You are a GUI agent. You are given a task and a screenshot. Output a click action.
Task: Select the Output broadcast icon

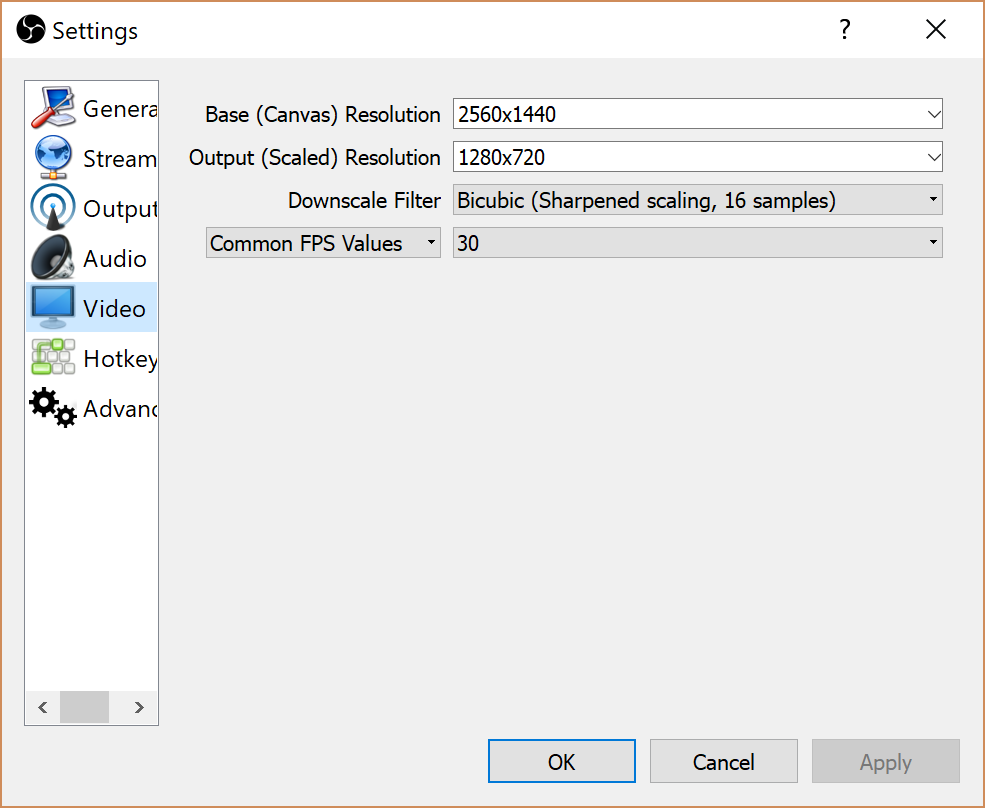pyautogui.click(x=53, y=208)
